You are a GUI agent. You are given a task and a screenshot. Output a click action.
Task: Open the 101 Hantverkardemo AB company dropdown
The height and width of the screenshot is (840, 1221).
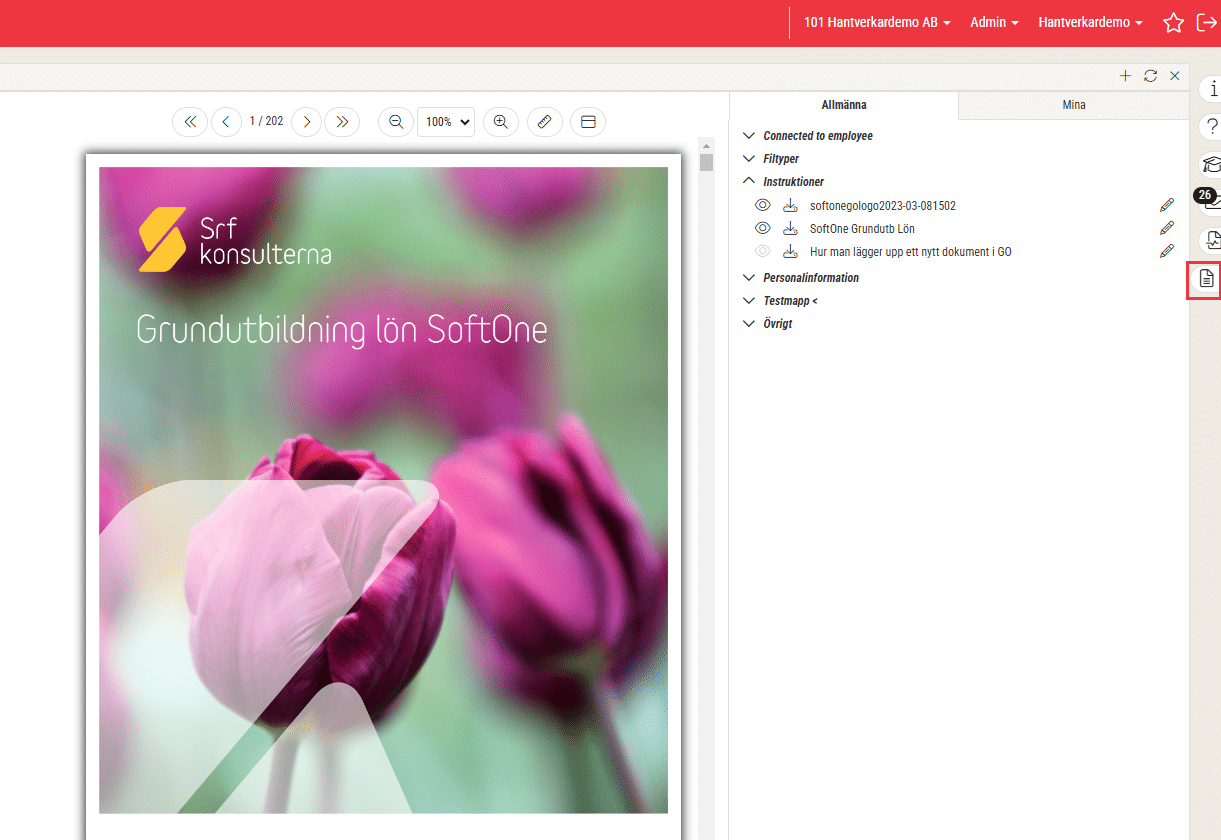pos(877,23)
